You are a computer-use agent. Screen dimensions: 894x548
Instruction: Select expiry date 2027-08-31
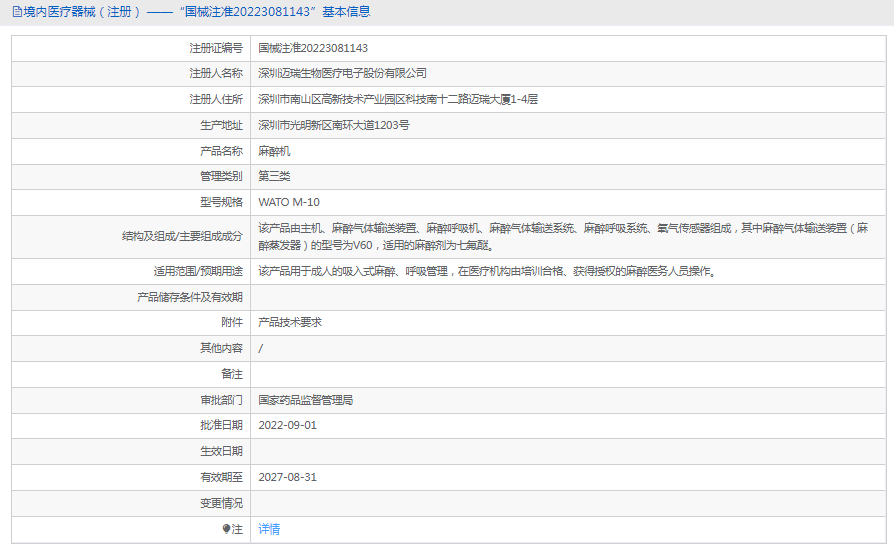tap(287, 478)
